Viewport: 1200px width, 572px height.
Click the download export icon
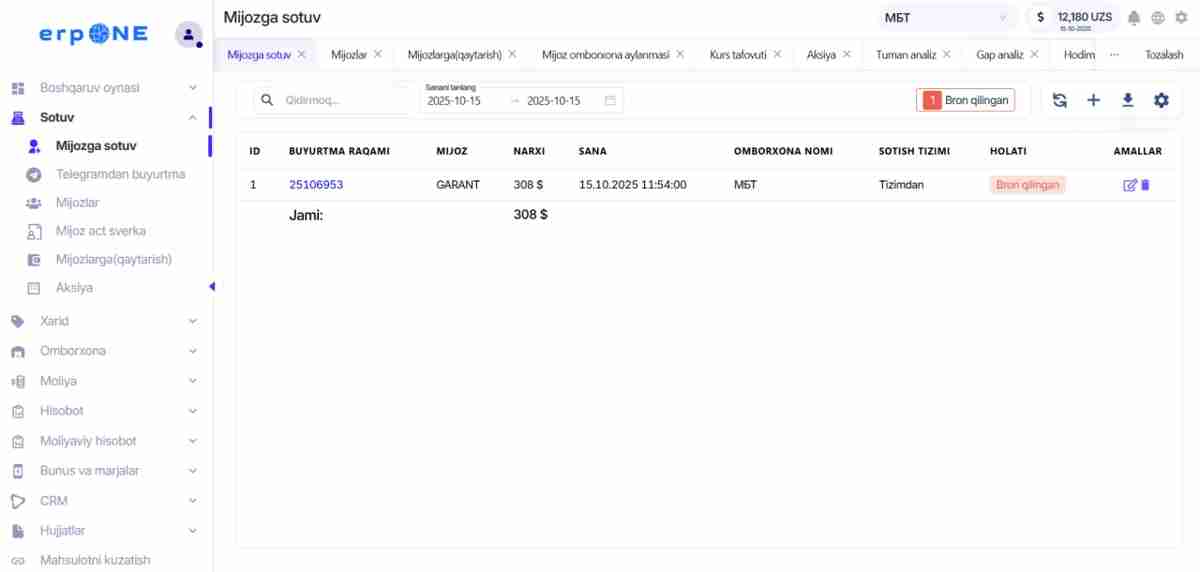(1127, 100)
